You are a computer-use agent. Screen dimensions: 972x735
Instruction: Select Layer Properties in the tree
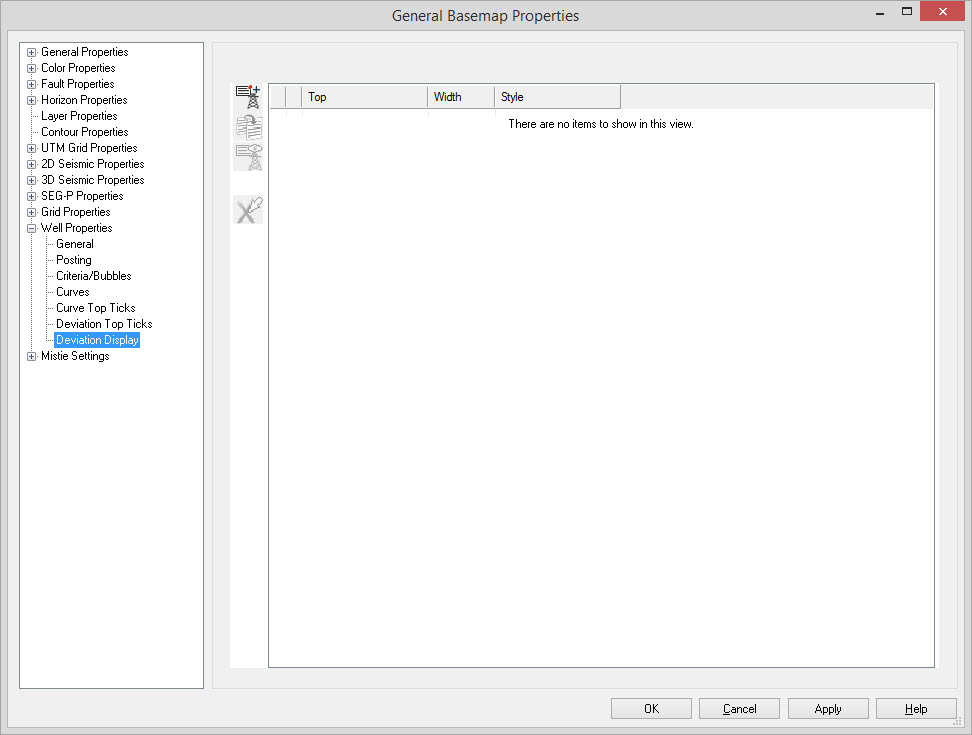coord(79,116)
